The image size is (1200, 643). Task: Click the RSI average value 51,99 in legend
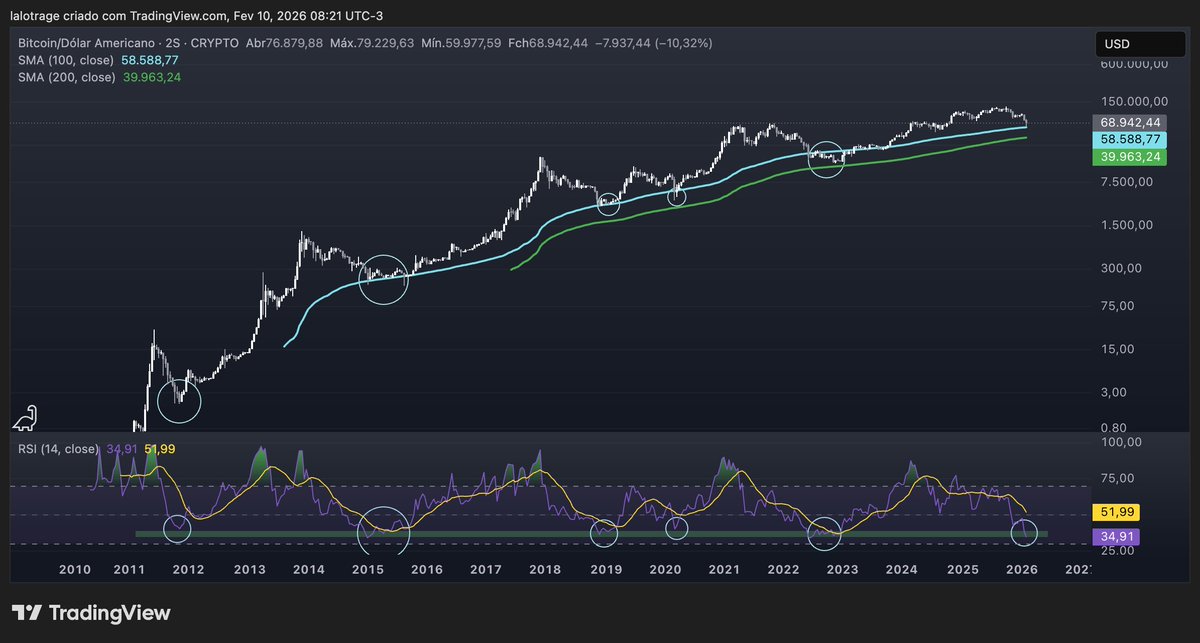pyautogui.click(x=160, y=449)
